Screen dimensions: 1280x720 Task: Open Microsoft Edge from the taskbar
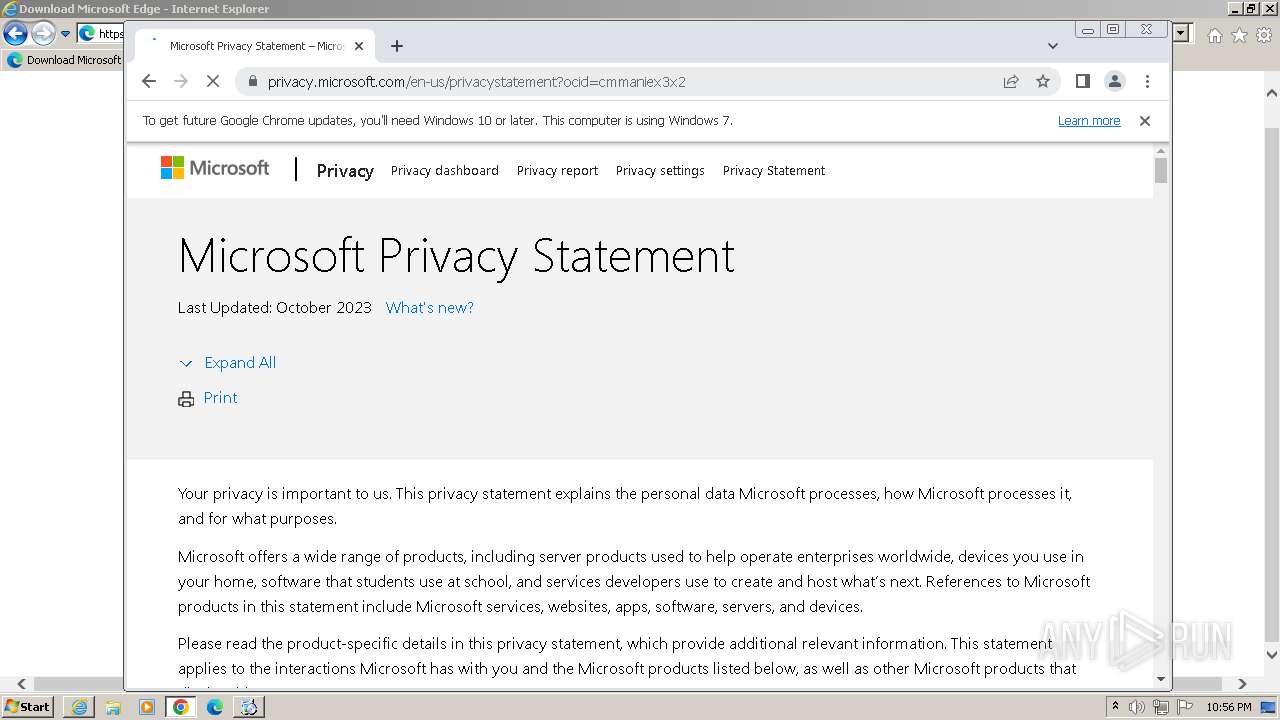click(215, 707)
